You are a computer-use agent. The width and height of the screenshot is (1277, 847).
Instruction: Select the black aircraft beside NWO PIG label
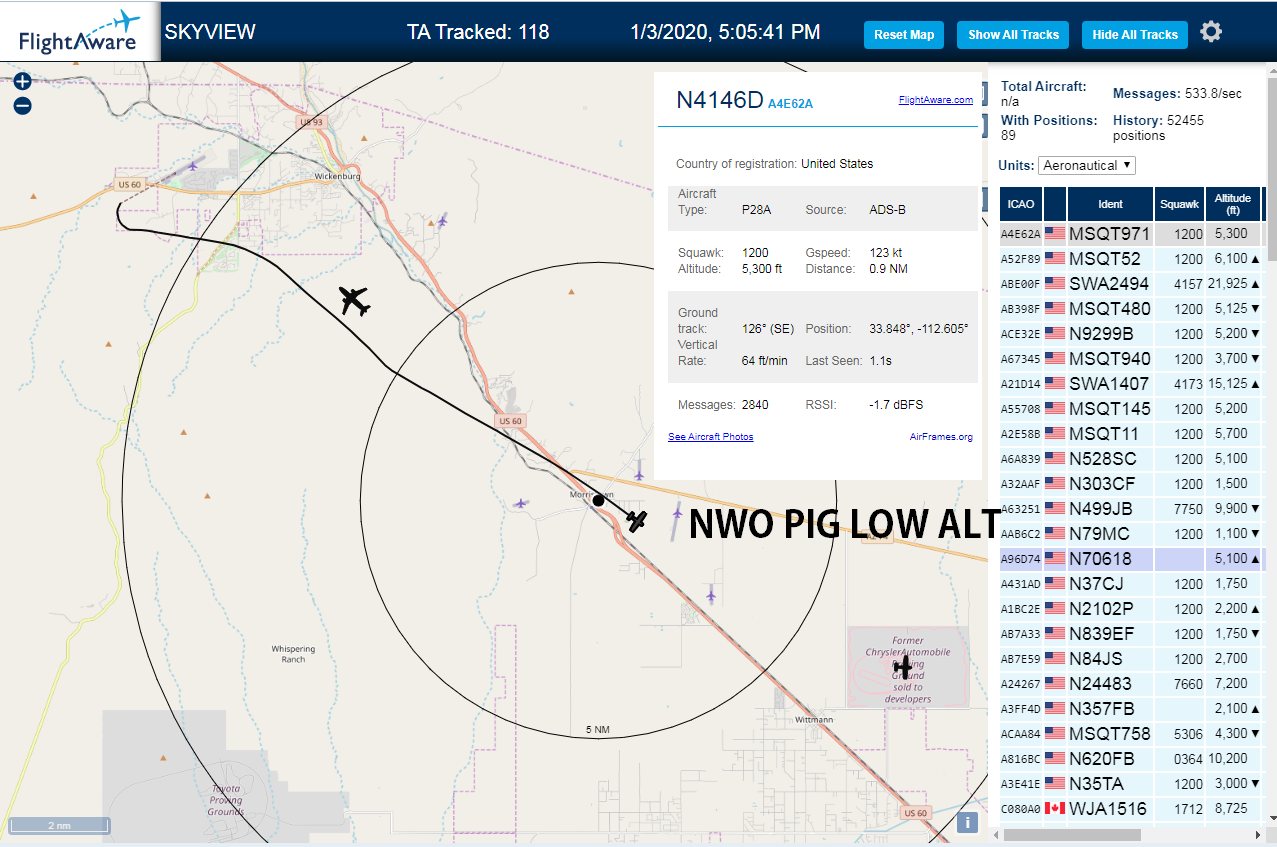coord(637,520)
